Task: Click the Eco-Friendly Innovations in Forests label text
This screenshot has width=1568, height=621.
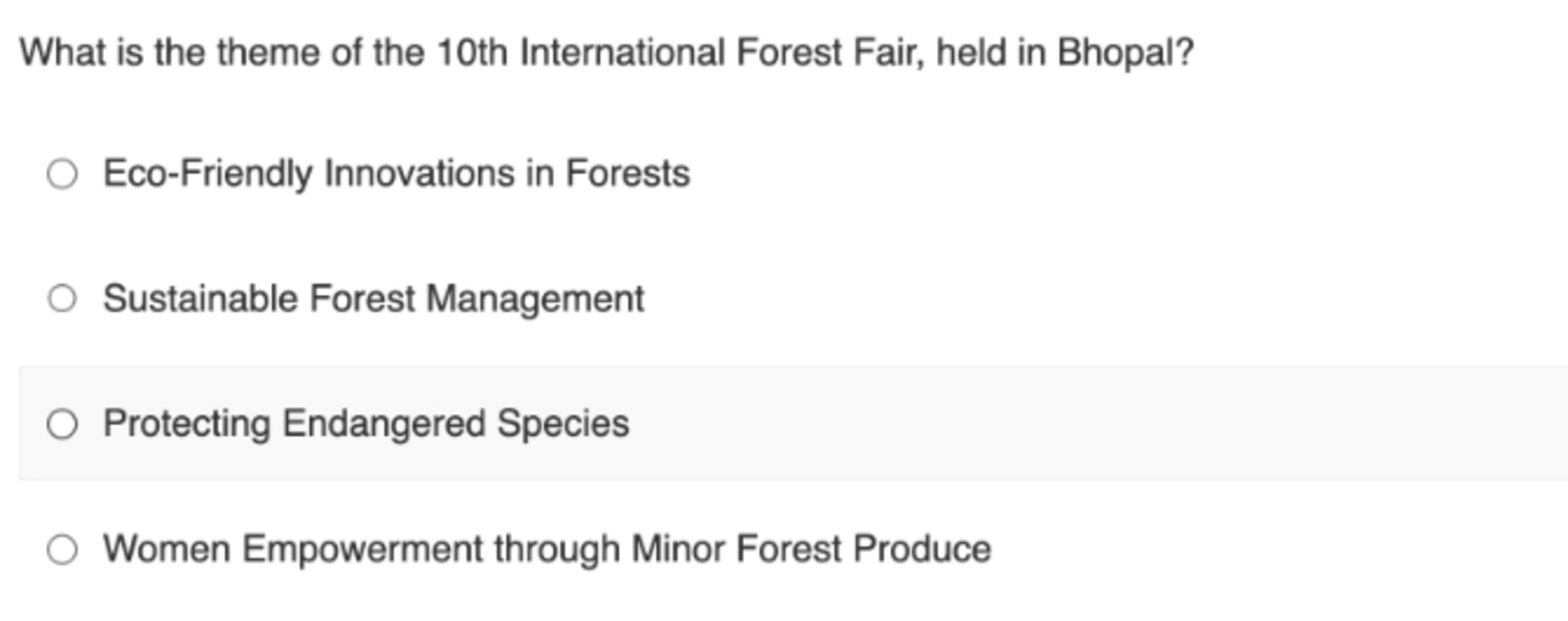Action: pos(397,174)
